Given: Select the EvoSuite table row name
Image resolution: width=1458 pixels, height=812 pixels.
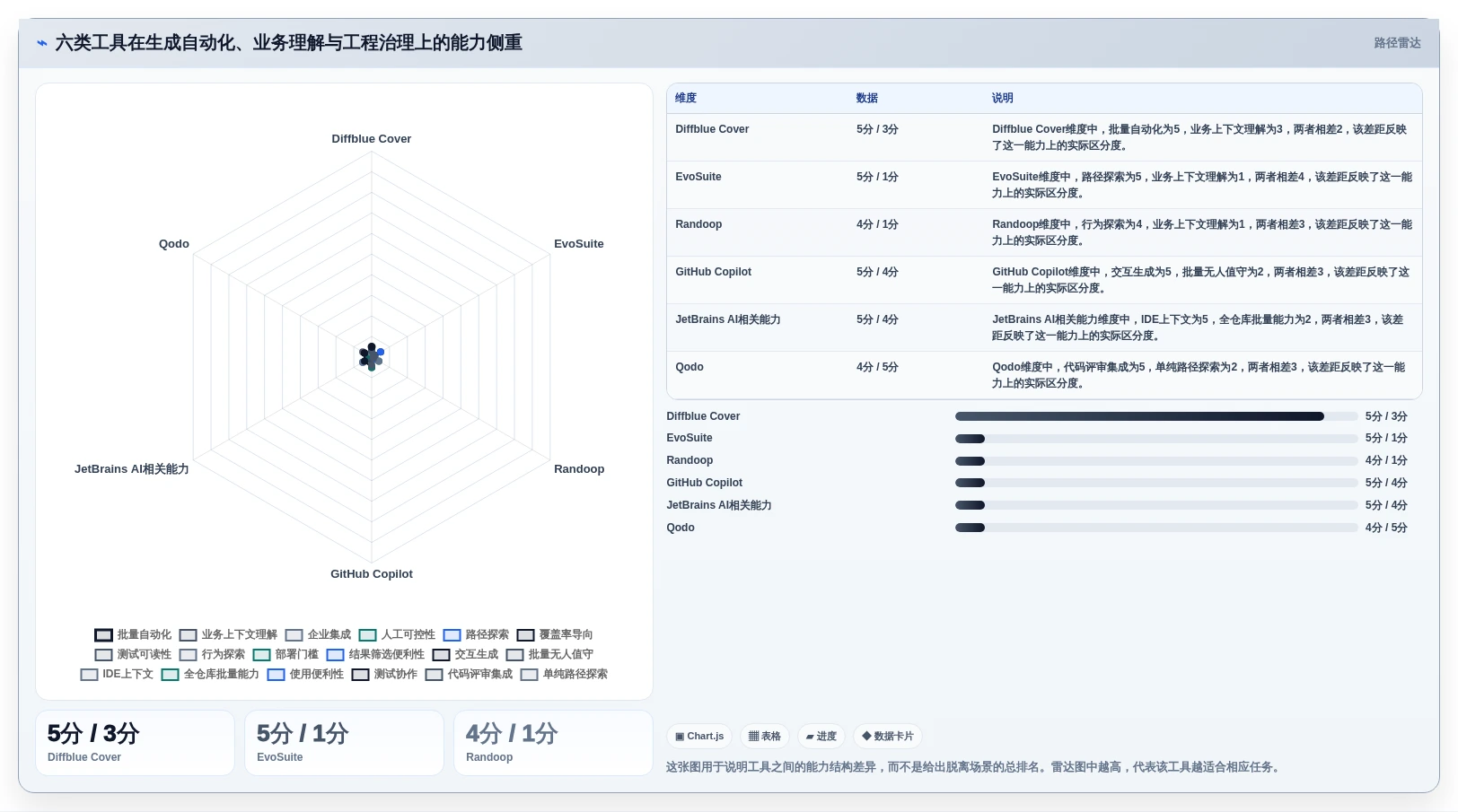Looking at the screenshot, I should 698,177.
